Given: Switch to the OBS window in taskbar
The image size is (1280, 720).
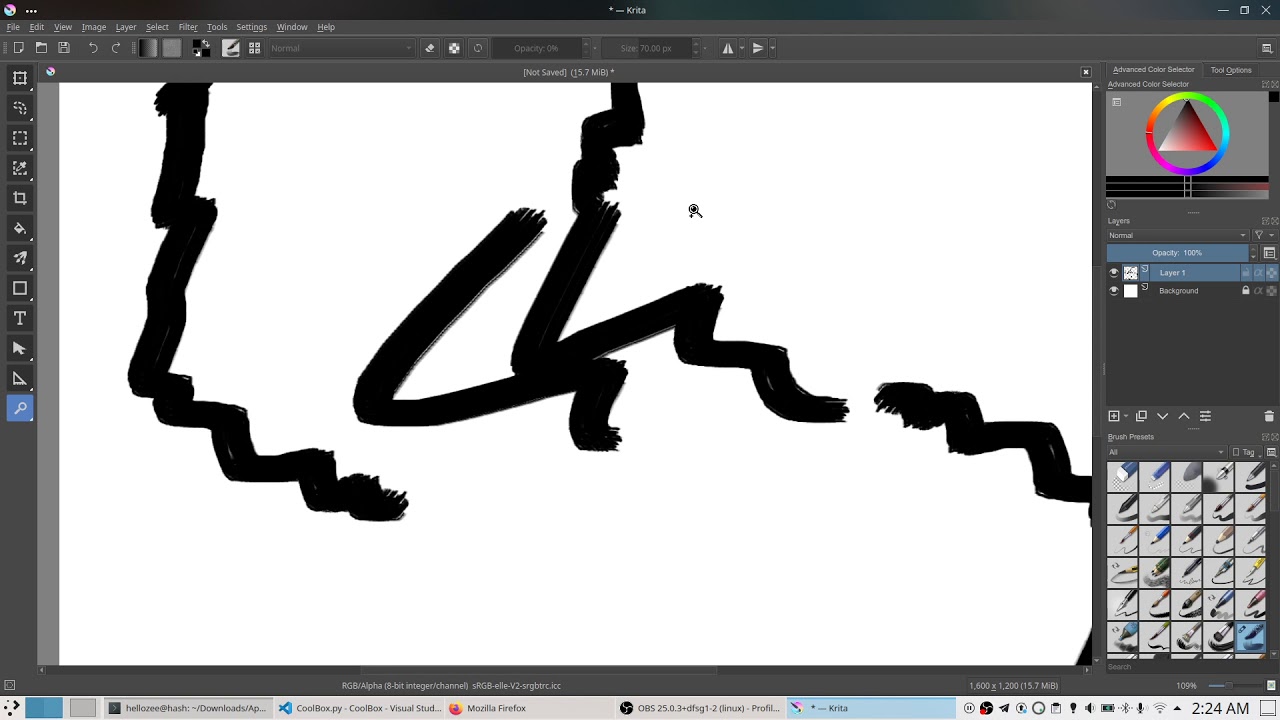Looking at the screenshot, I should (700, 708).
